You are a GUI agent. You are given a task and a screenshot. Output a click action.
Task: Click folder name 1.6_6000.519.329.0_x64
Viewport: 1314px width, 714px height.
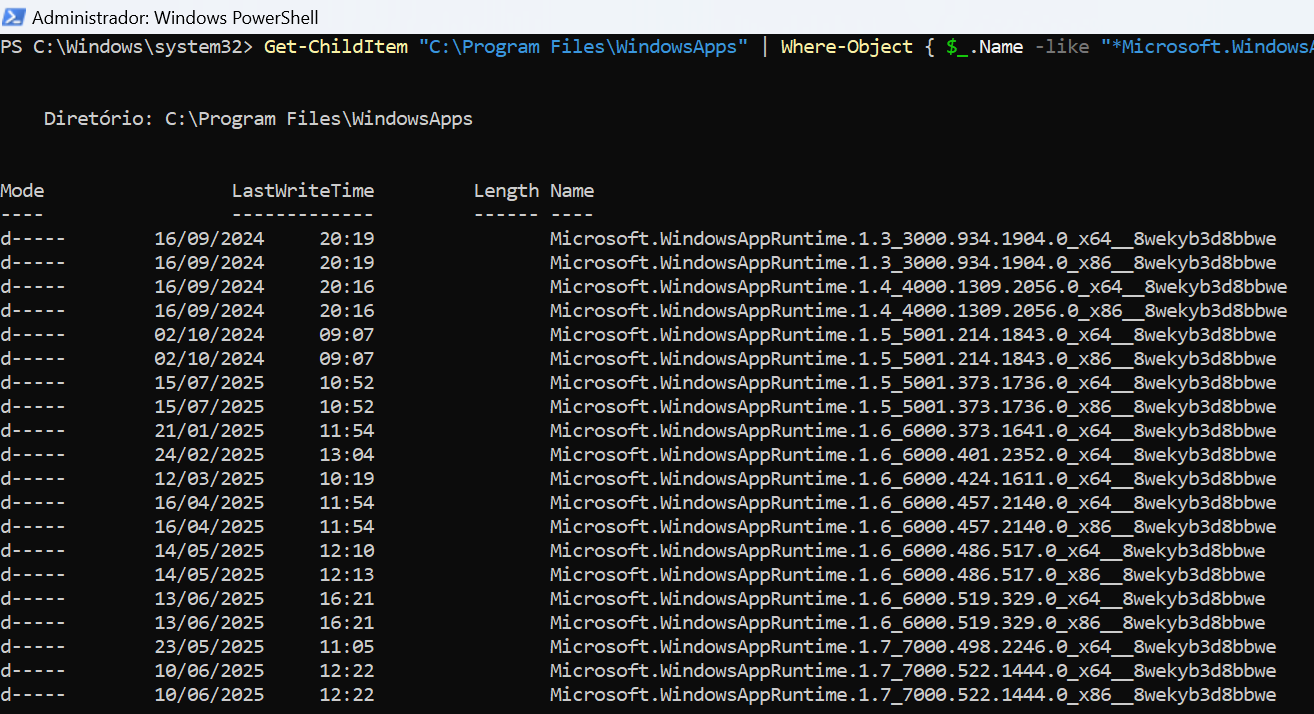(908, 599)
